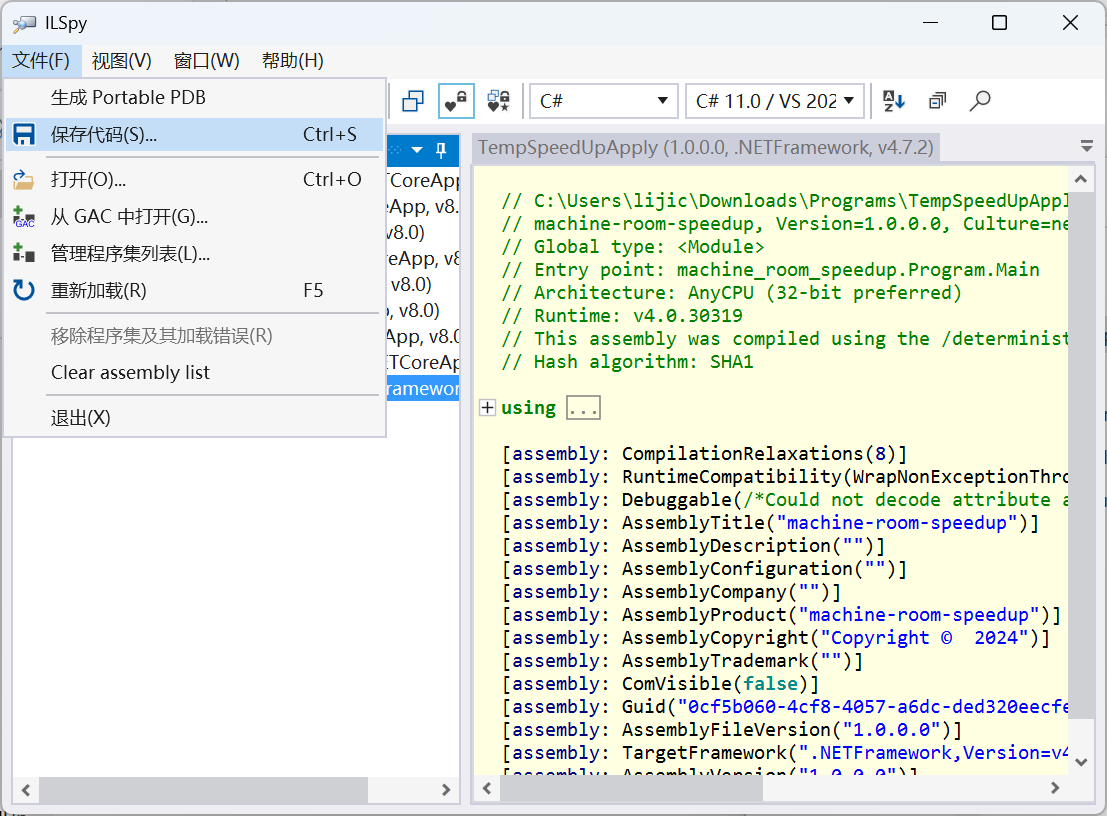Click the tree pane horizontal scrollbar thumb
This screenshot has width=1107, height=816.
tap(203, 790)
